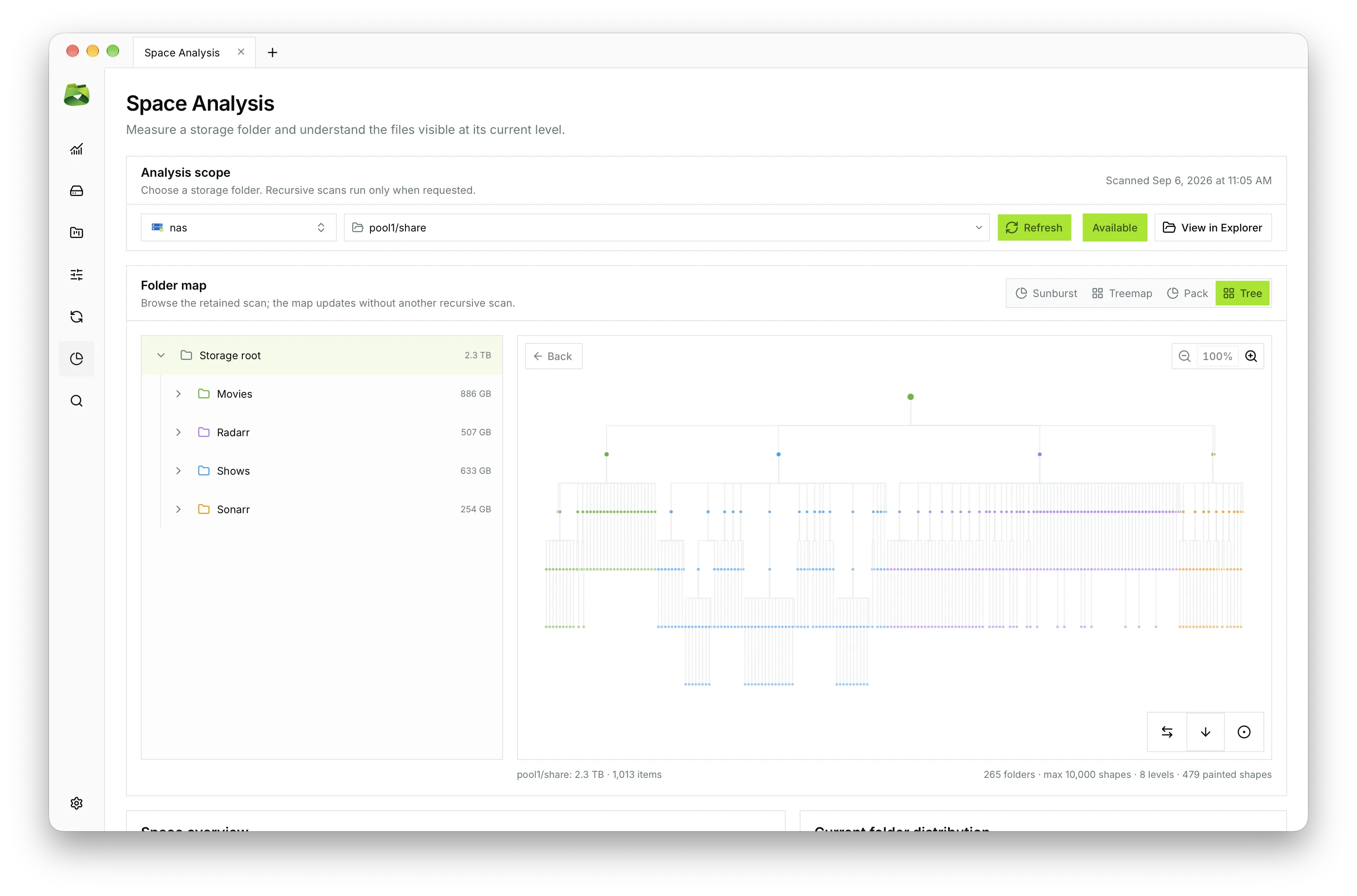Screen dimensions: 1357x896
Task: Click the Available button
Action: [1115, 227]
